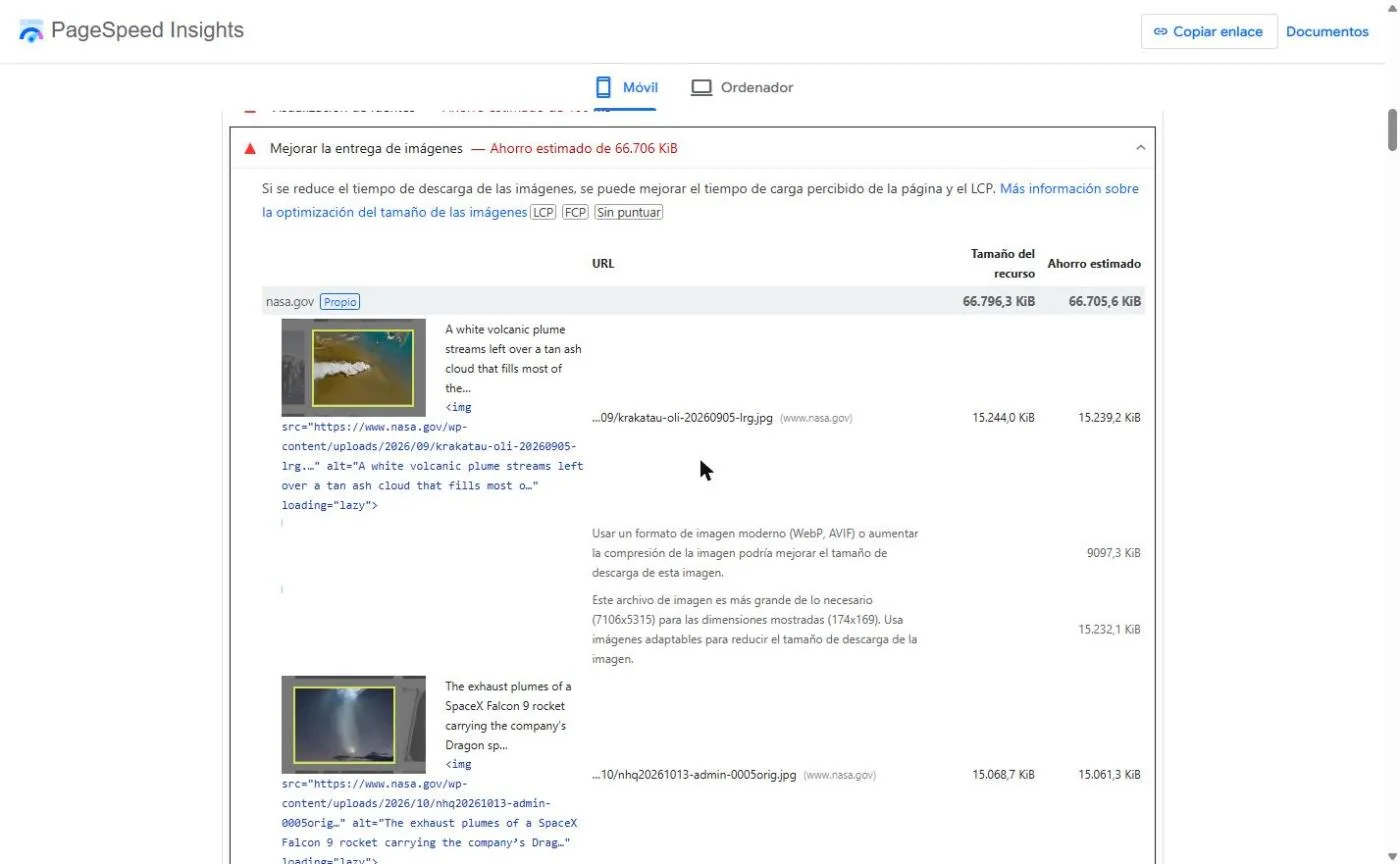
Task: Click the 'Usar un formato de imagen moderno' recommendation text
Action: click(x=755, y=553)
